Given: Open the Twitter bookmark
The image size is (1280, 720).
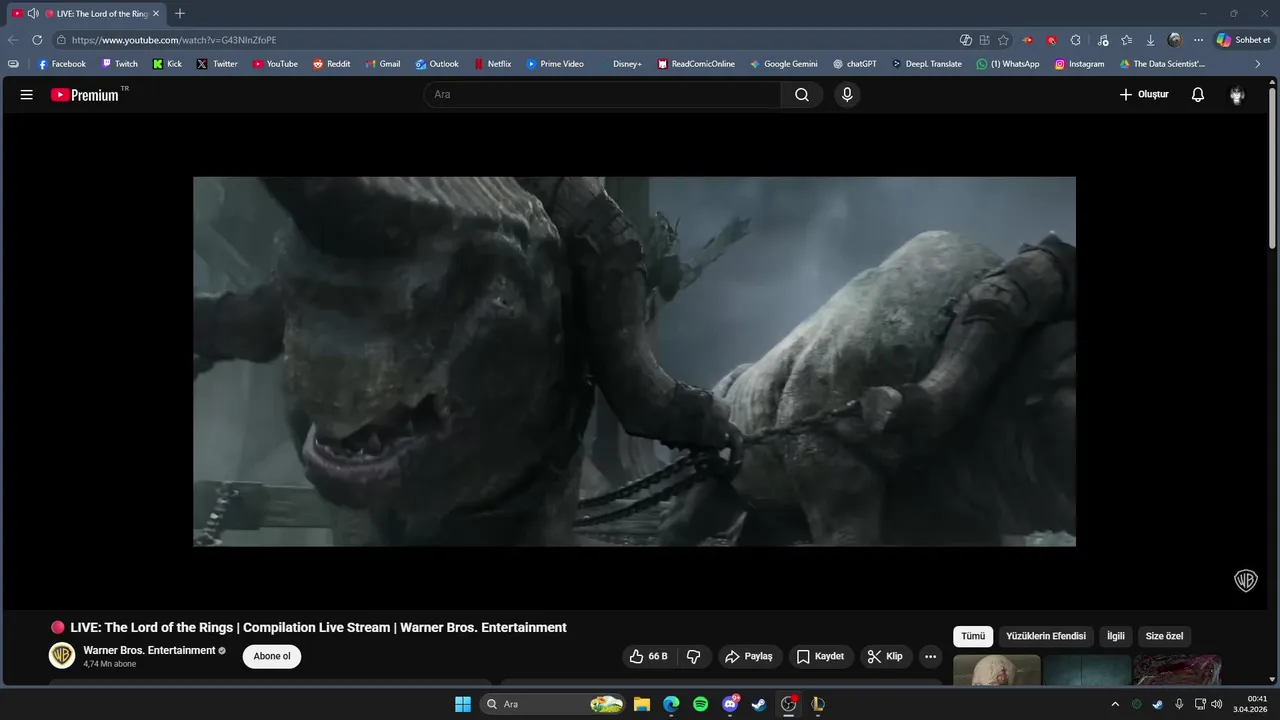Looking at the screenshot, I should [x=217, y=64].
